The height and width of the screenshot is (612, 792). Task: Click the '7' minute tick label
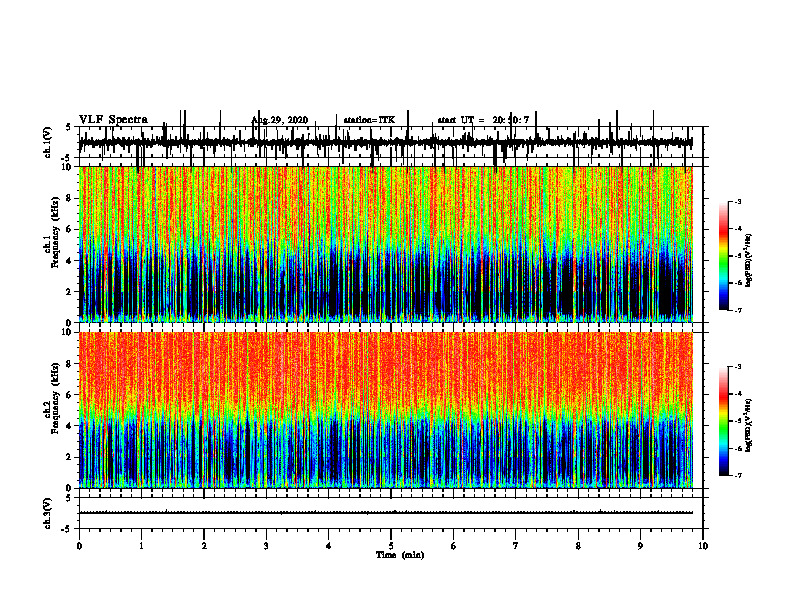pyautogui.click(x=516, y=546)
